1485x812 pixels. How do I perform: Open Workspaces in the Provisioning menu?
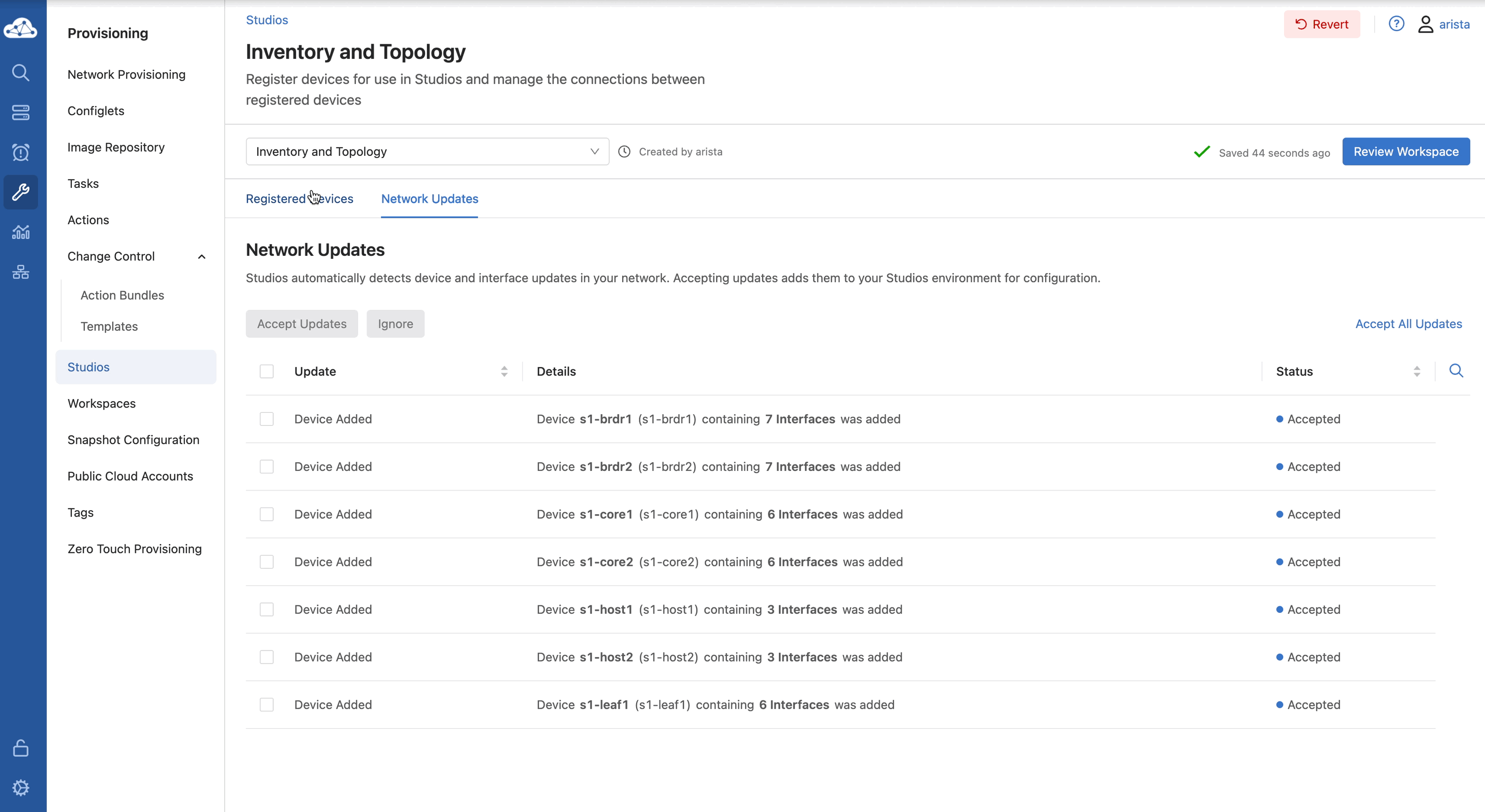[101, 404]
